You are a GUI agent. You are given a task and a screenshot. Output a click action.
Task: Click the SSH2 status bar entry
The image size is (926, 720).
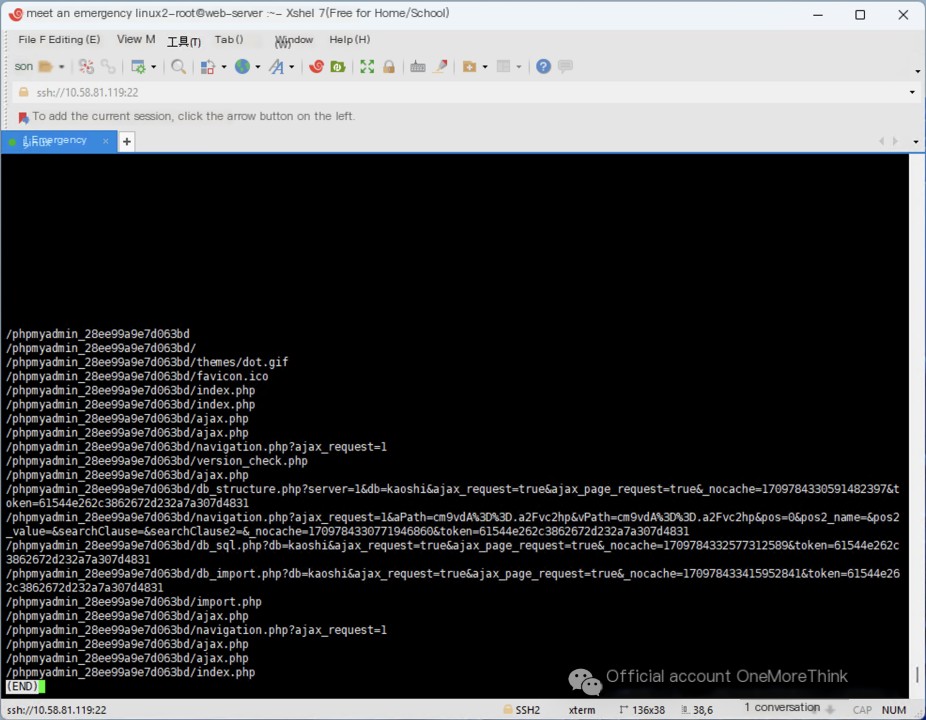(x=522, y=709)
